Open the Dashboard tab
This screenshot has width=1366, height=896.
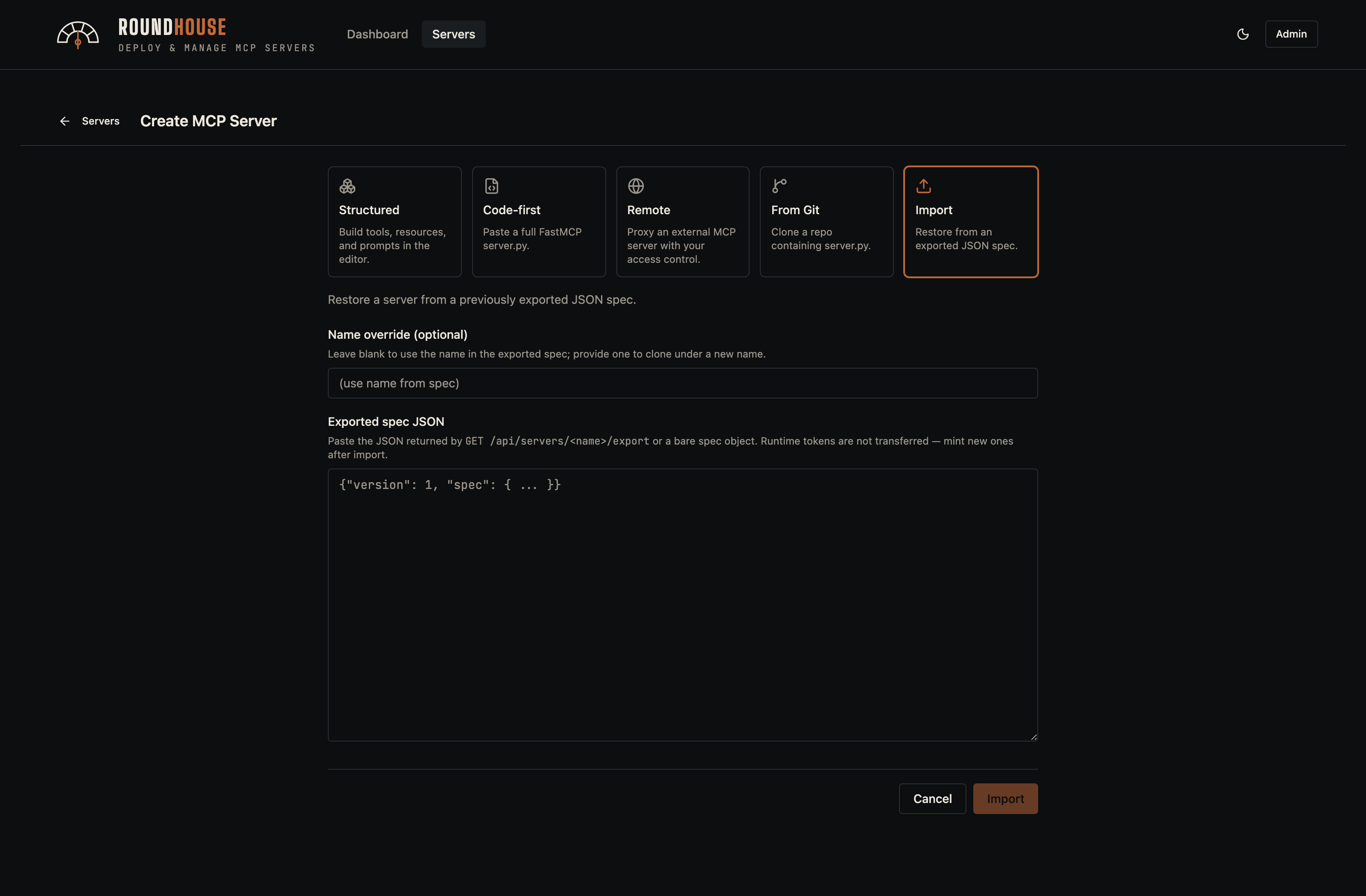377,35
